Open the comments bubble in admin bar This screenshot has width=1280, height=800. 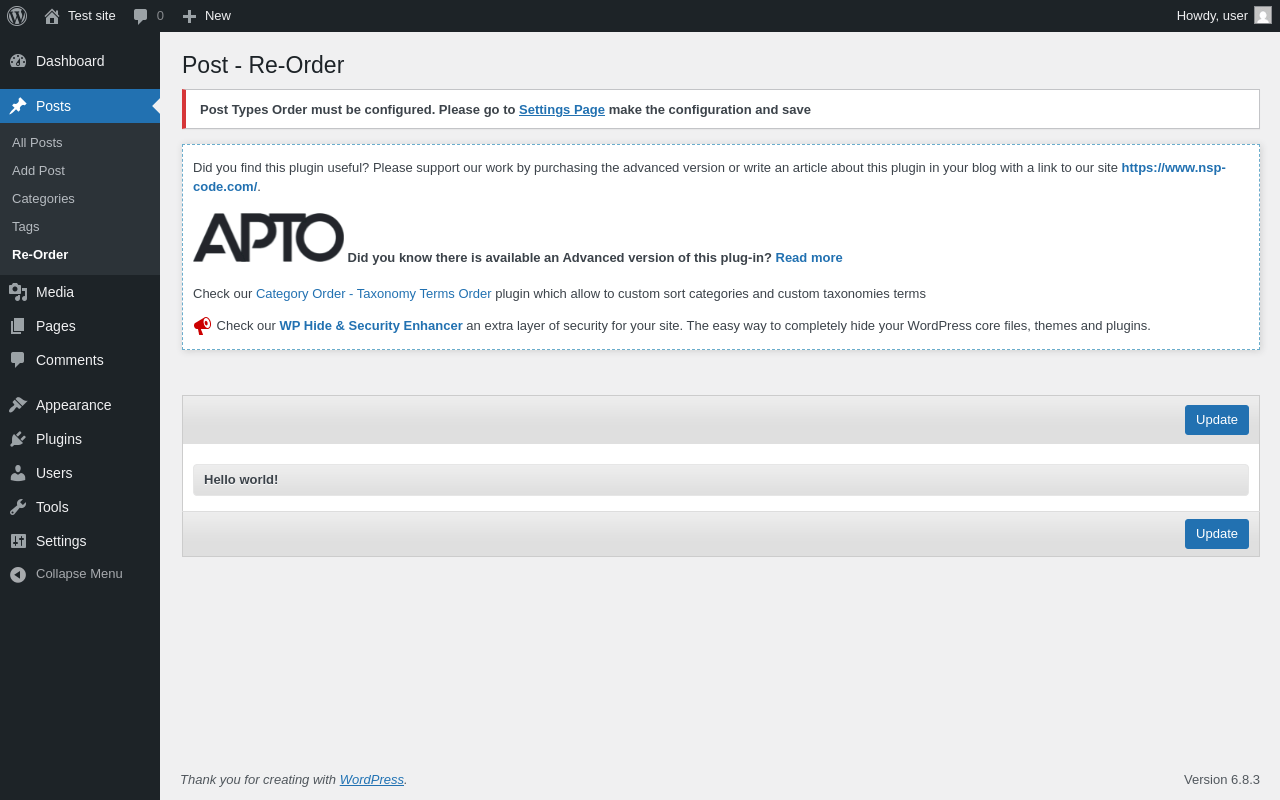pos(141,16)
